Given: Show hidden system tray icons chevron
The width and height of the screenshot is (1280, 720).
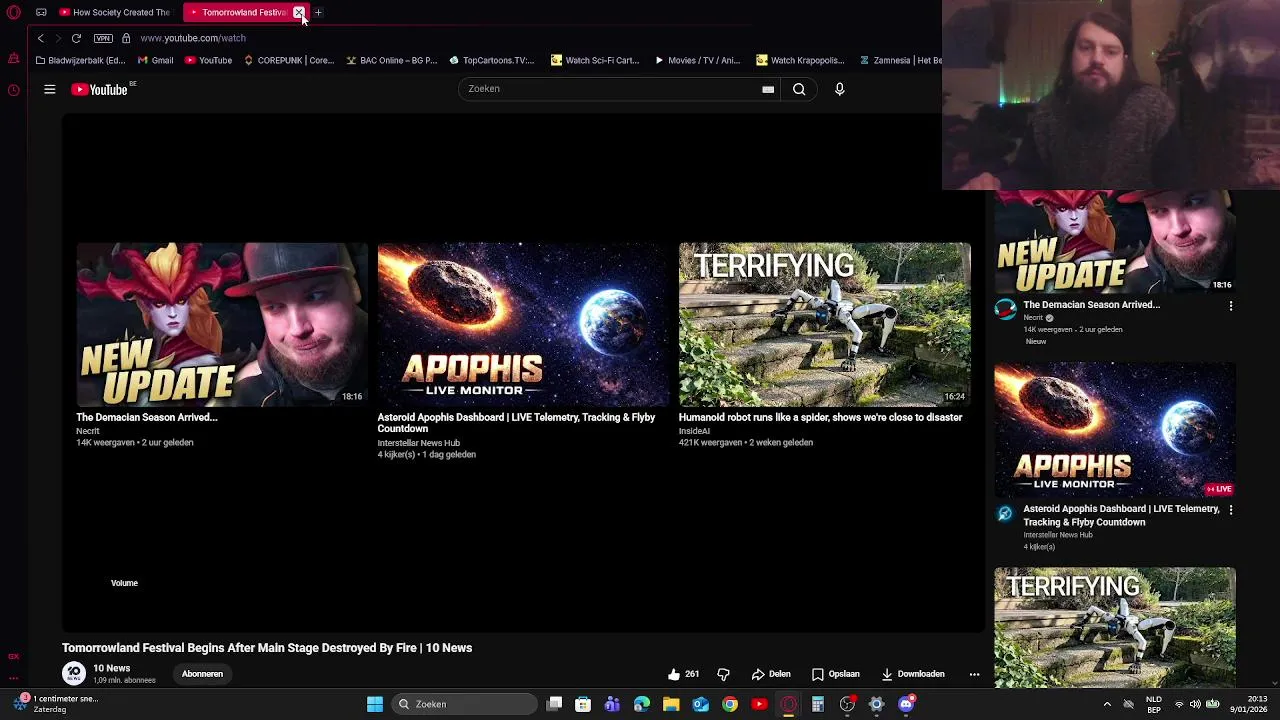Looking at the screenshot, I should click(x=1107, y=704).
